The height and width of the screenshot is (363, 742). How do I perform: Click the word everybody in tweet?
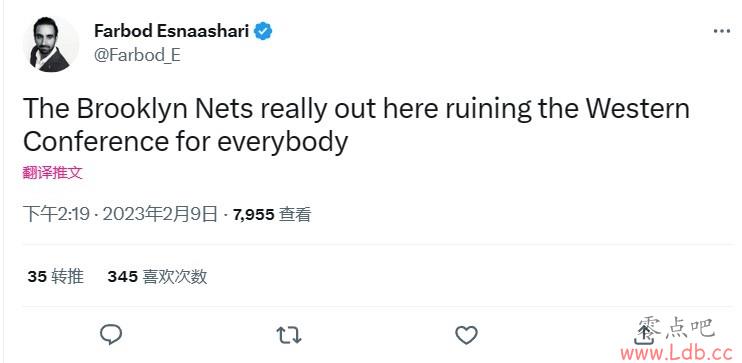coord(283,142)
